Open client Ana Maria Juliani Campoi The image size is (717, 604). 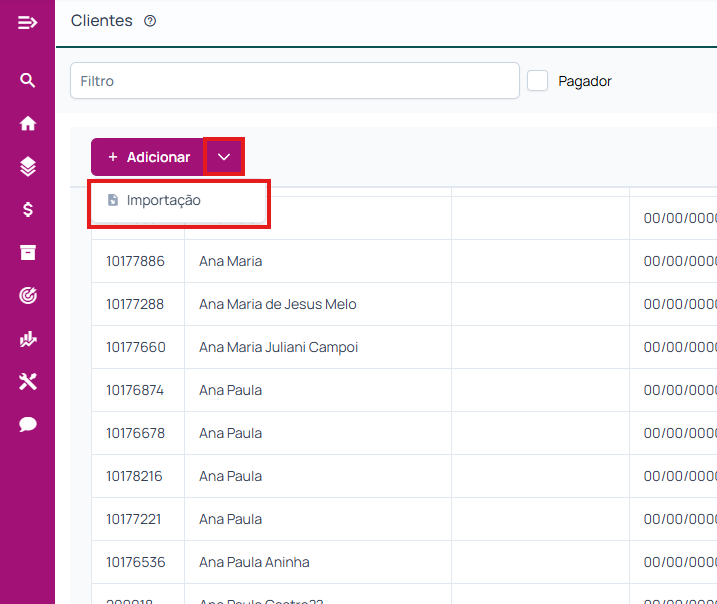pyautogui.click(x=278, y=347)
